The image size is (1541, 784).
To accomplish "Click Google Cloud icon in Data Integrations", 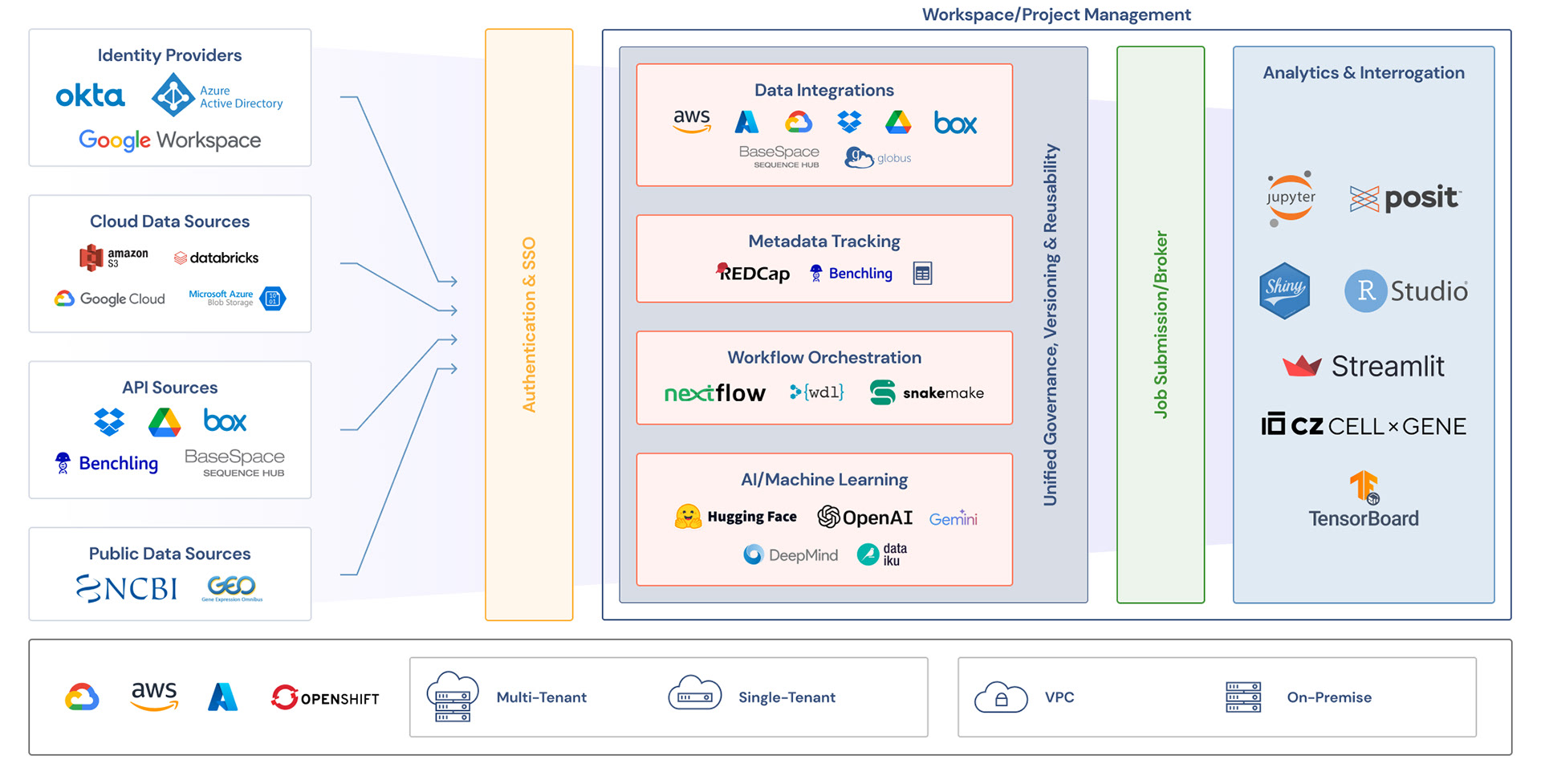I will pos(799,122).
